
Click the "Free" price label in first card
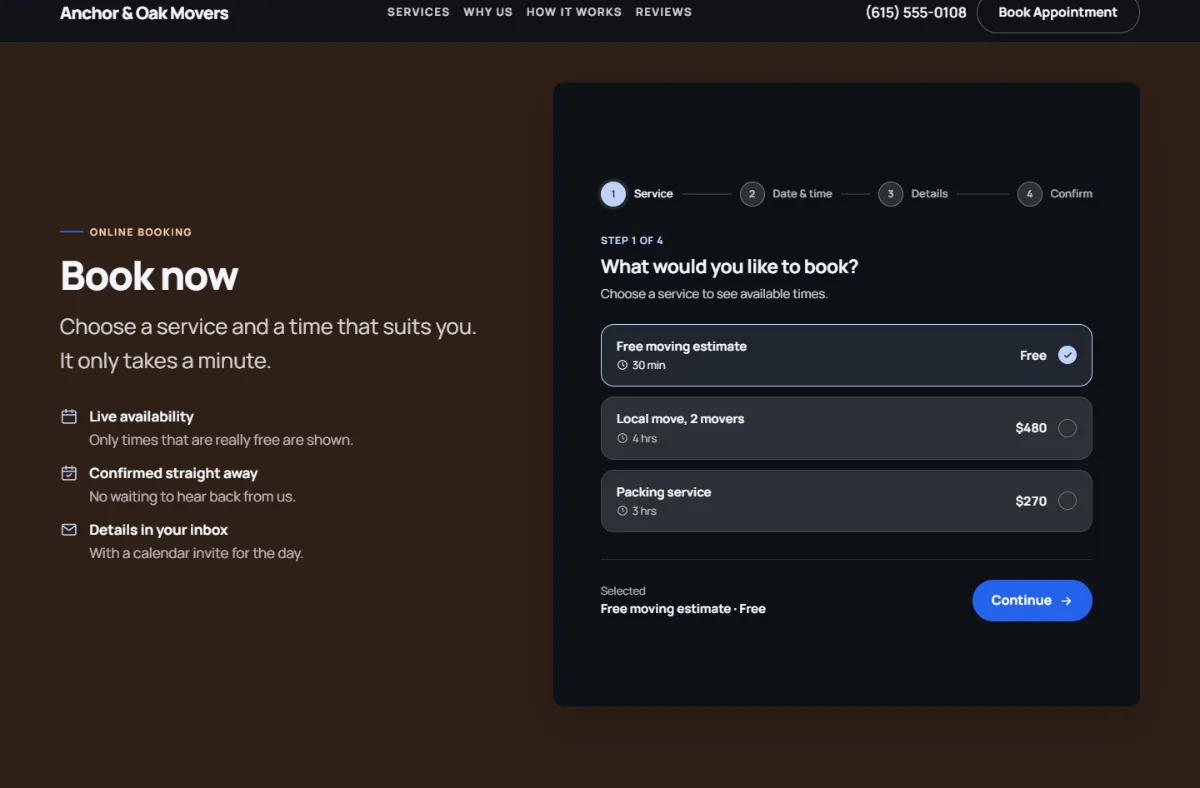(1033, 355)
